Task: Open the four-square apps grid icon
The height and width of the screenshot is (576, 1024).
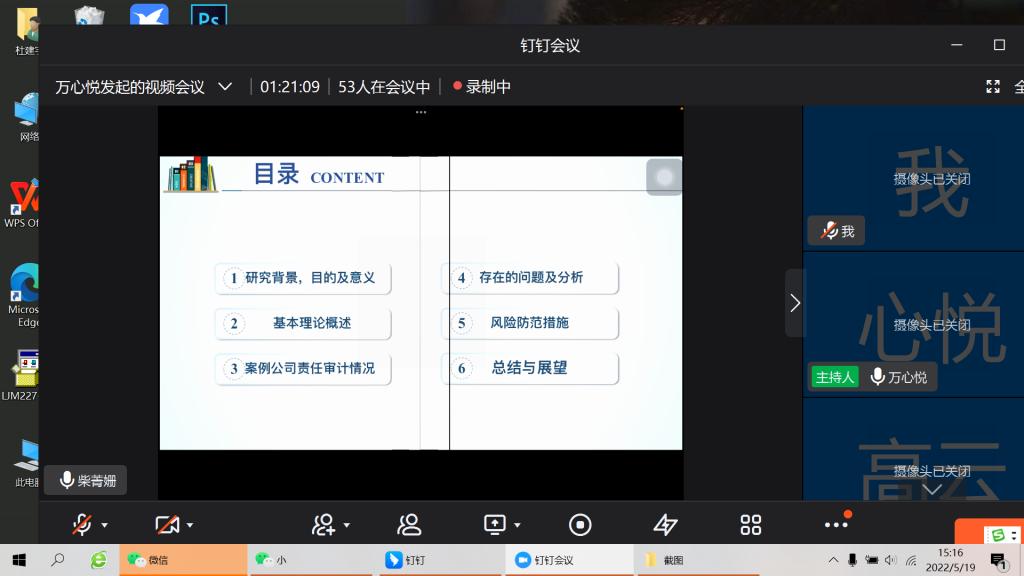Action: [x=751, y=524]
